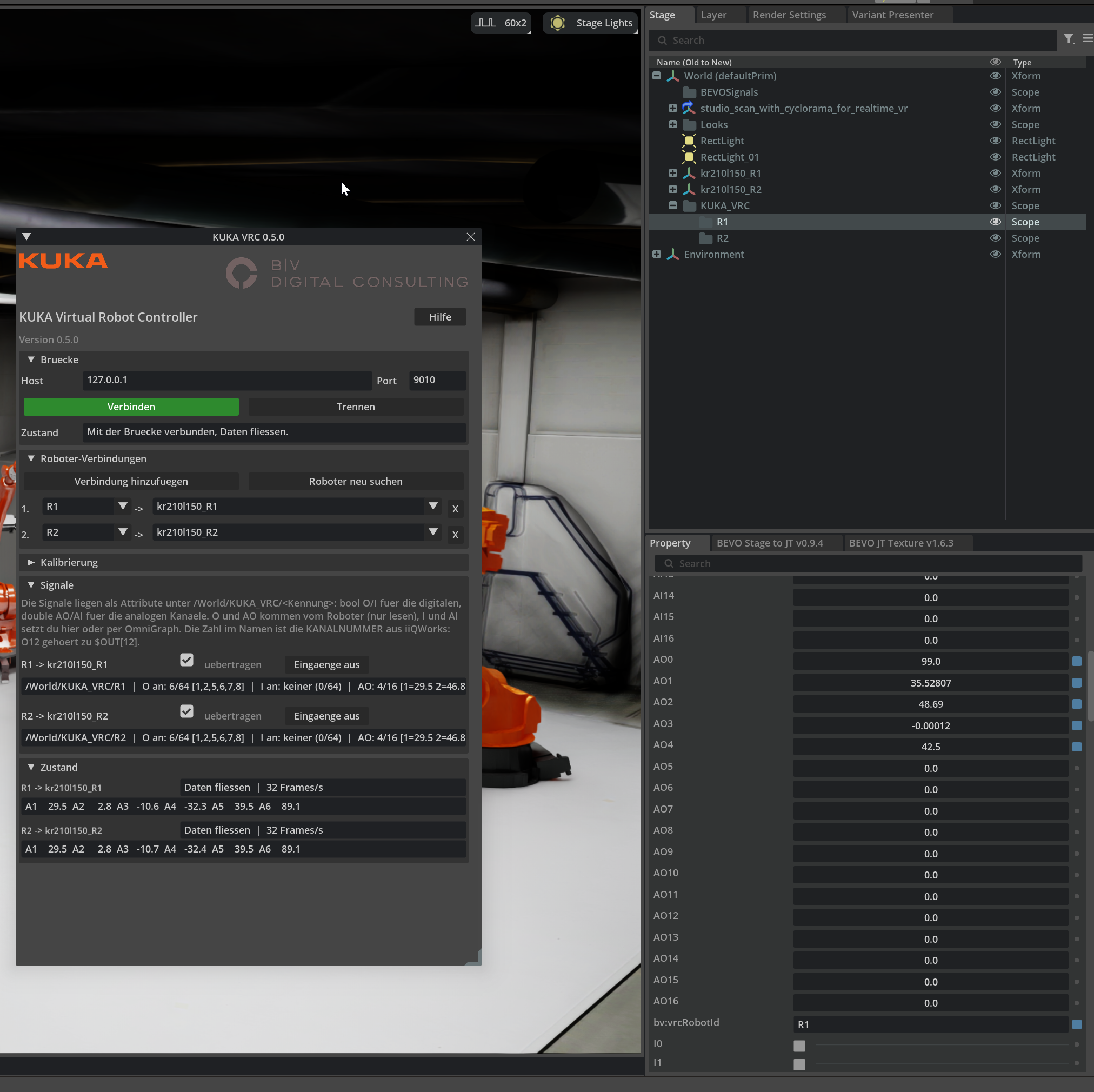Collapse the World defaultPrim tree node

click(656, 76)
